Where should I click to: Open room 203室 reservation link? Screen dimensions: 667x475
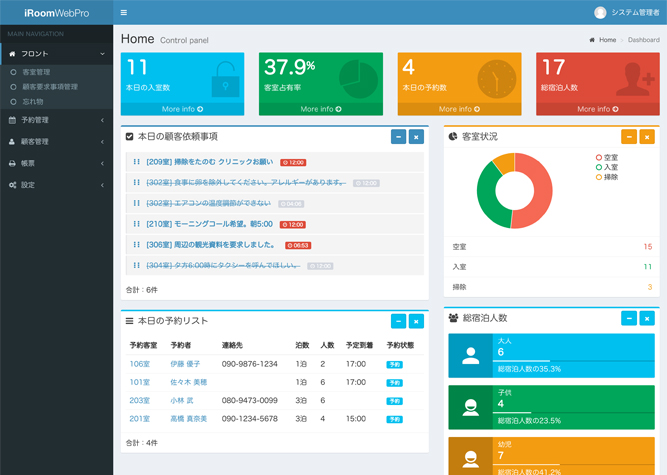[x=140, y=401]
